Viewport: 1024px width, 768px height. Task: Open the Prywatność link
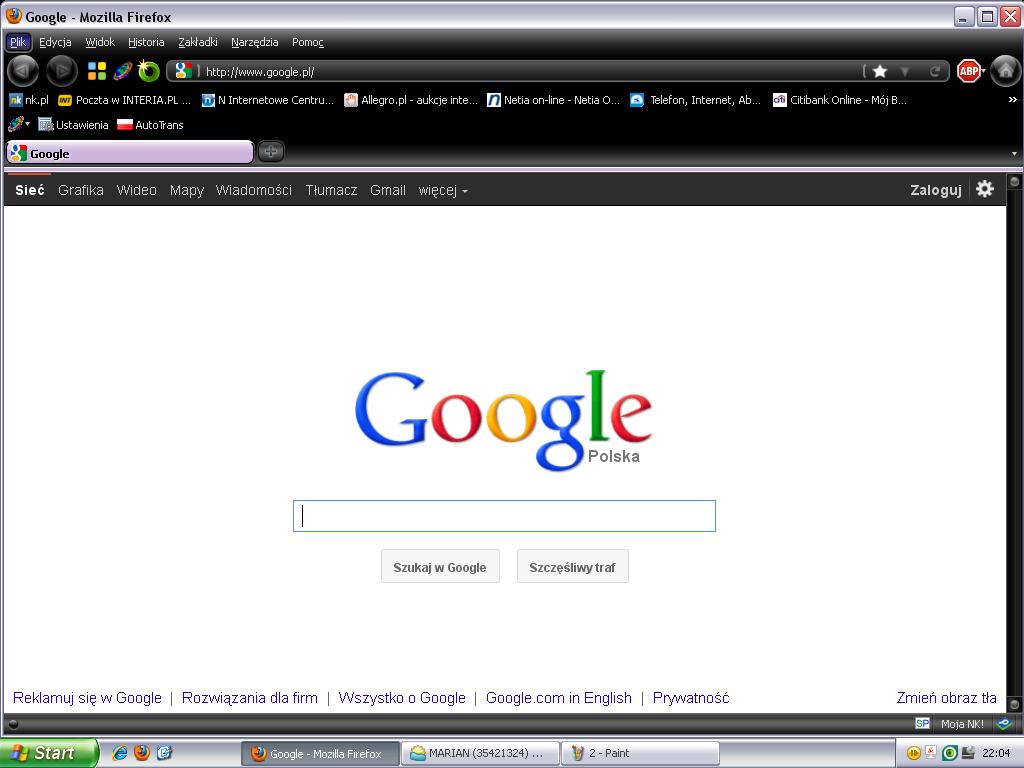pyautogui.click(x=691, y=697)
